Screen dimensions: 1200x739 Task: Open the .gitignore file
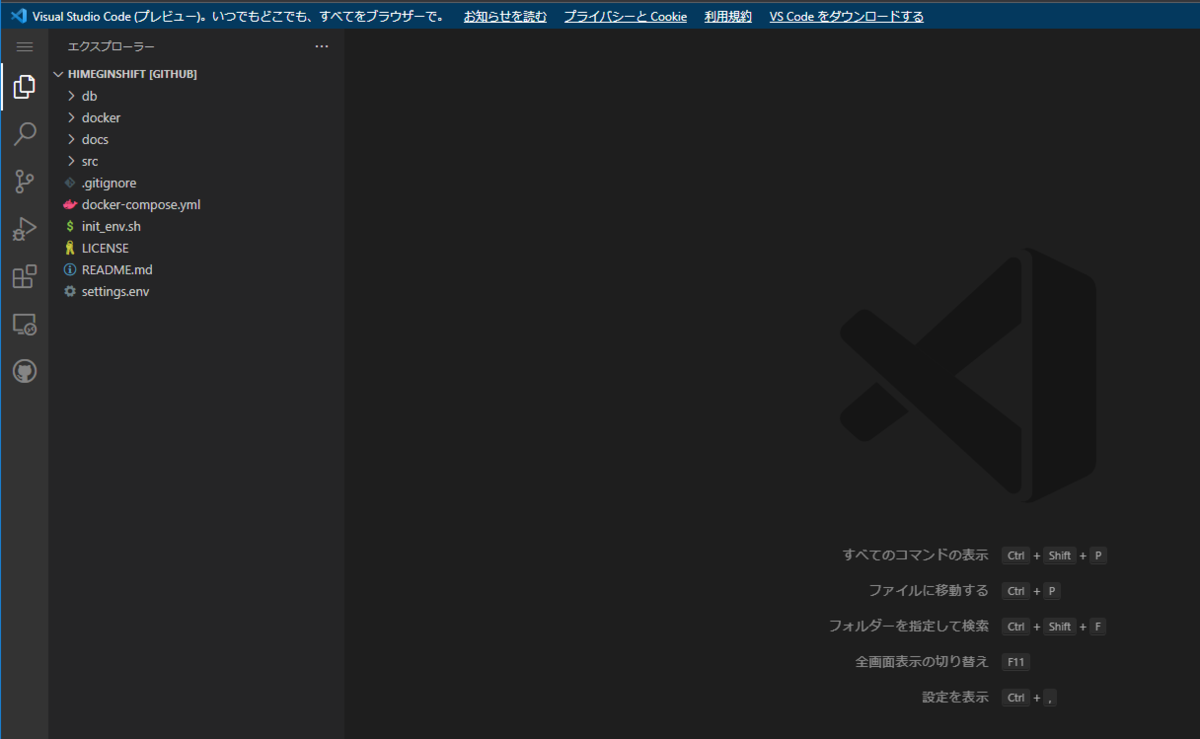coord(109,183)
